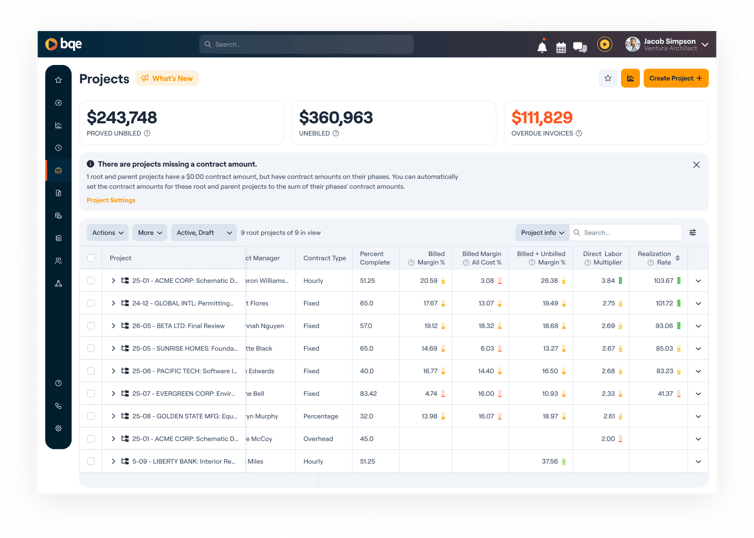Open the chat messages icon

580,47
